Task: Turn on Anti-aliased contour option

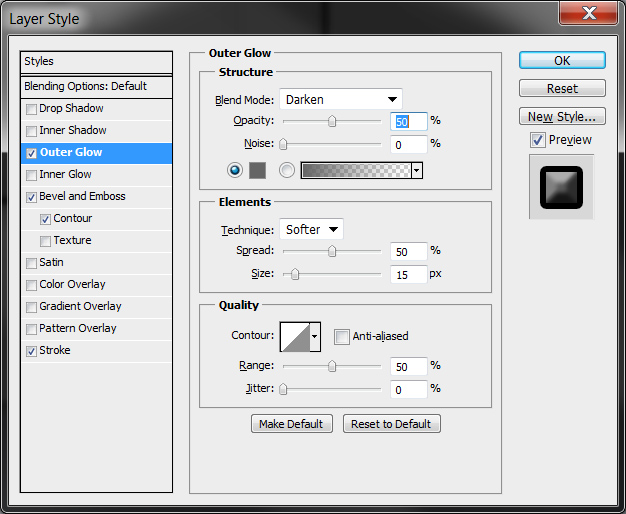Action: click(x=342, y=337)
